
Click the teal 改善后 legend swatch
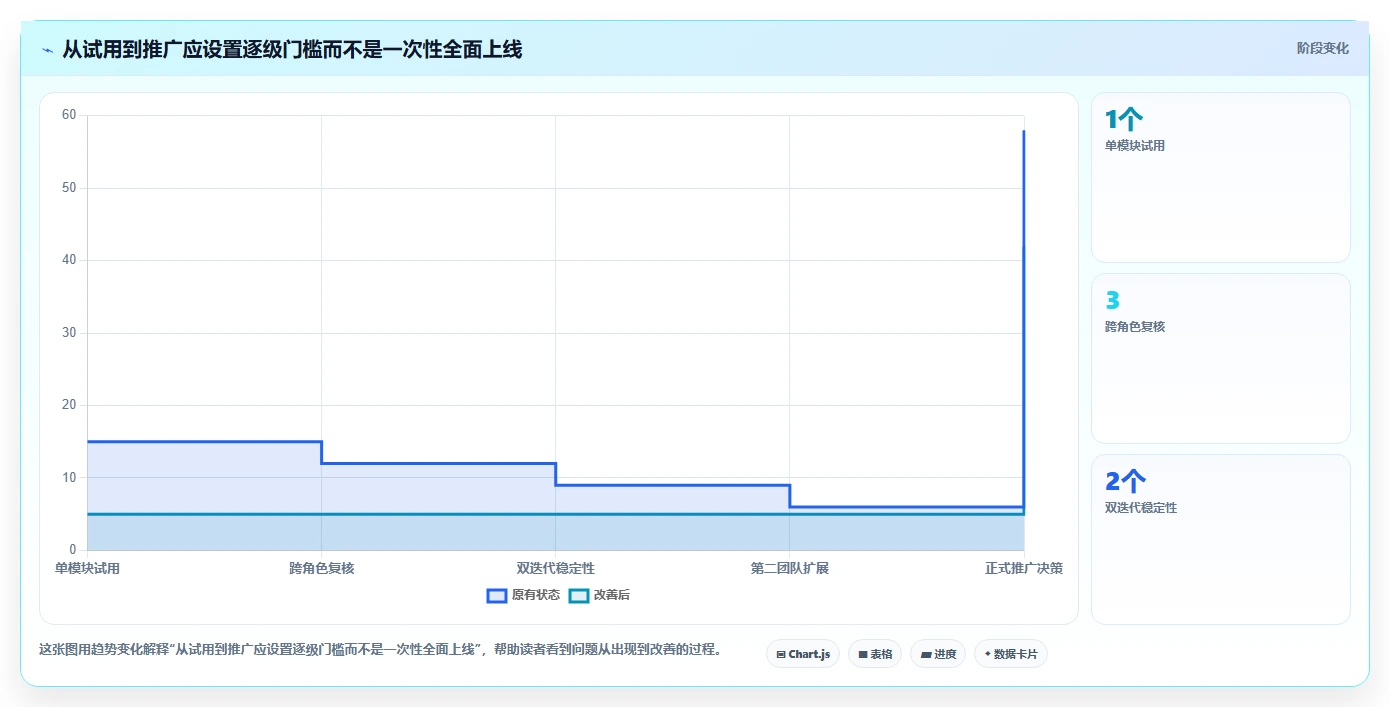point(579,595)
